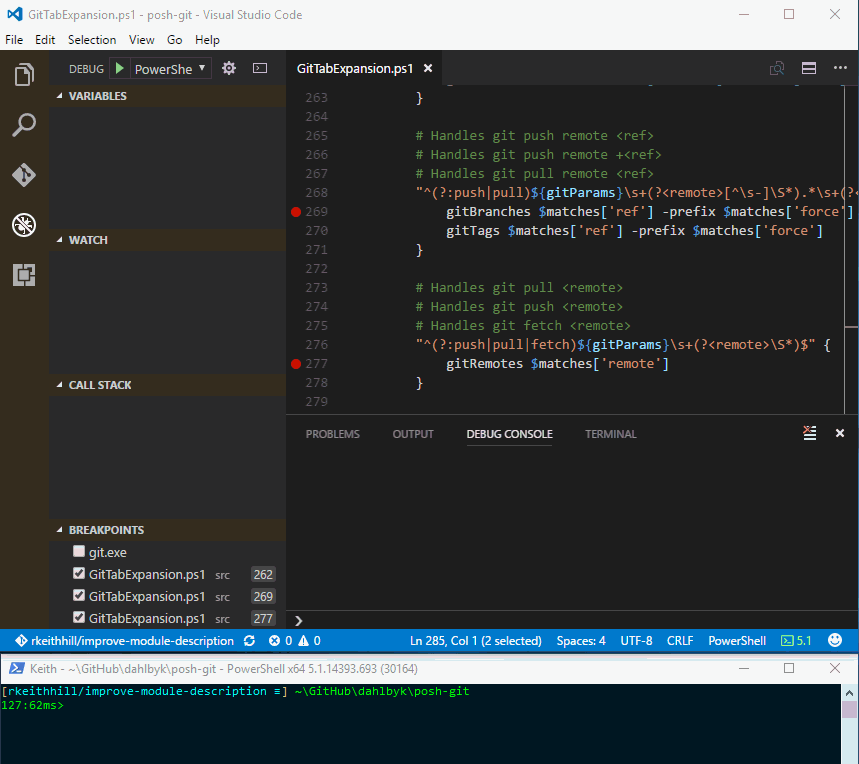Switch to the TERMINAL tab

(x=610, y=434)
